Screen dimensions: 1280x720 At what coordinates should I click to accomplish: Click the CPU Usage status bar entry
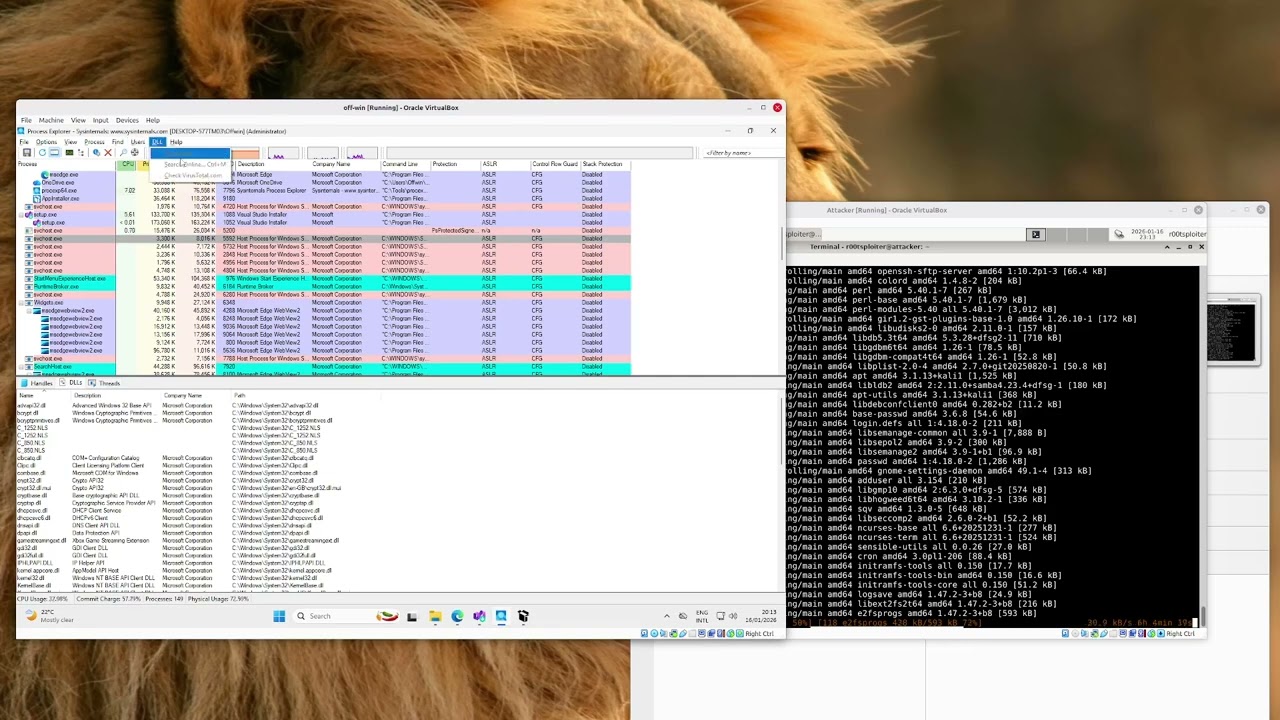(44, 598)
